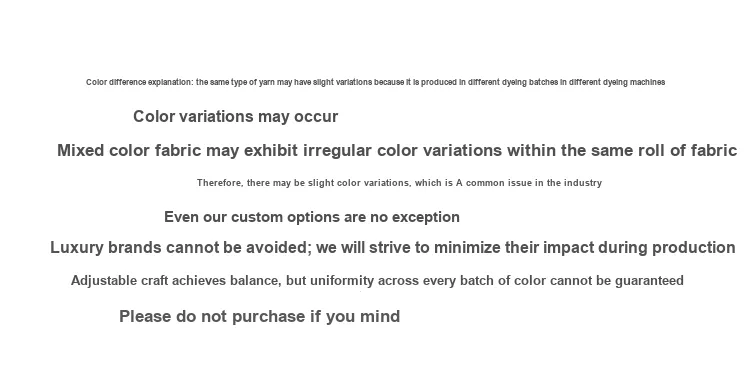Click the word 'uniformity' in the craft line

click(x=342, y=280)
